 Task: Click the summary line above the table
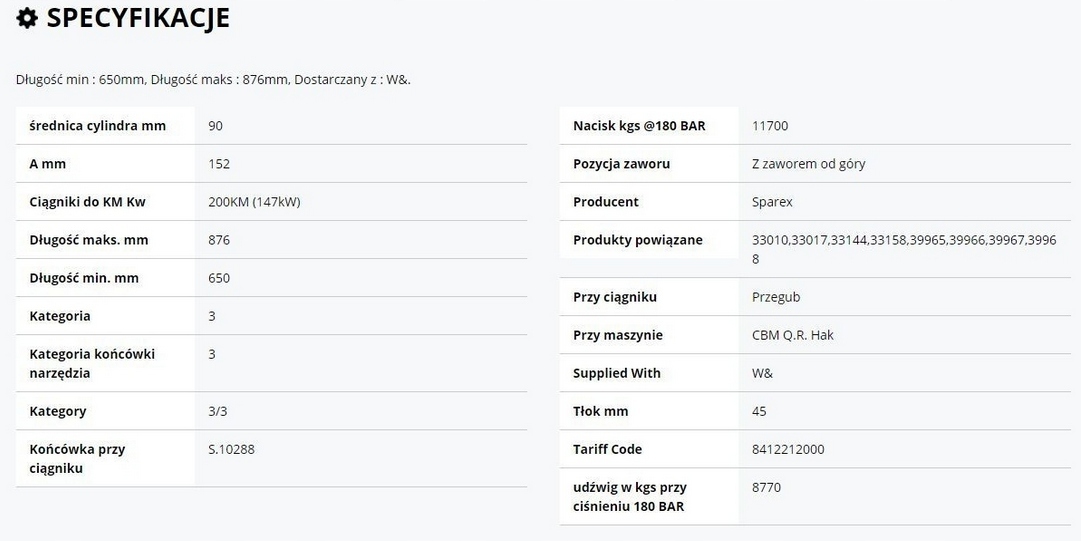click(213, 80)
